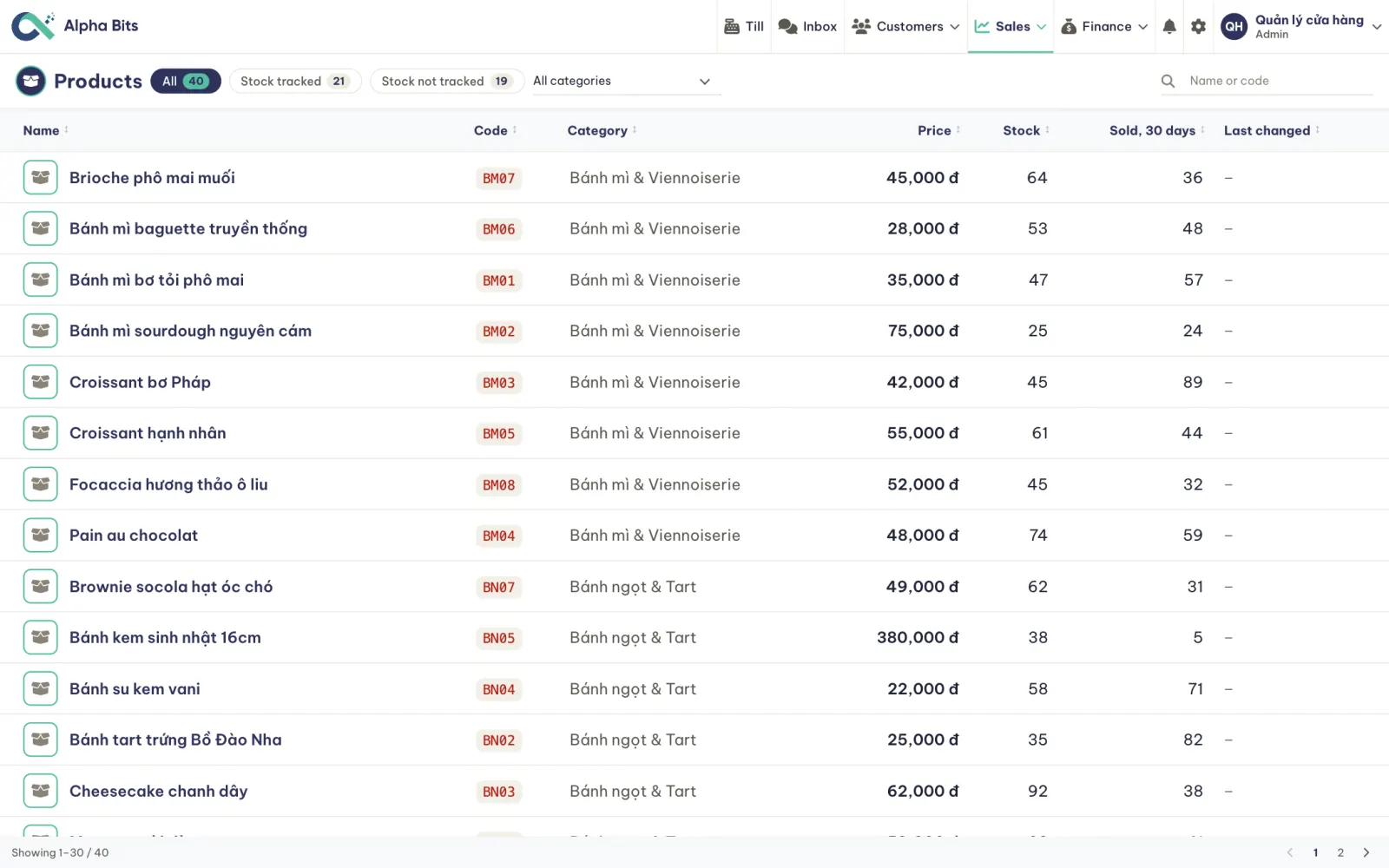The image size is (1389, 868).
Task: Click product icon for Pain au chocolat
Action: point(40,536)
